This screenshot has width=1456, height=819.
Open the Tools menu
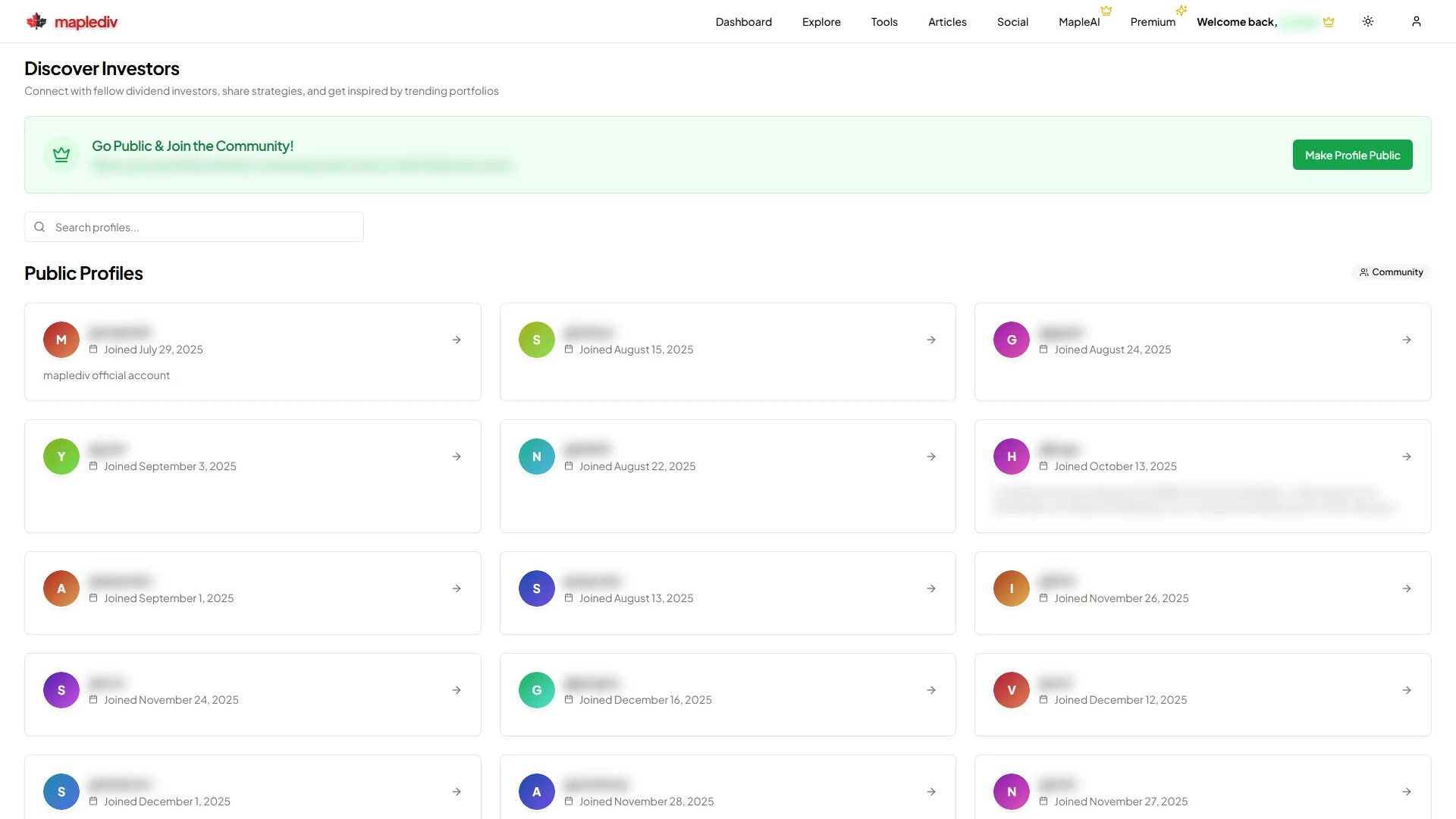(884, 22)
